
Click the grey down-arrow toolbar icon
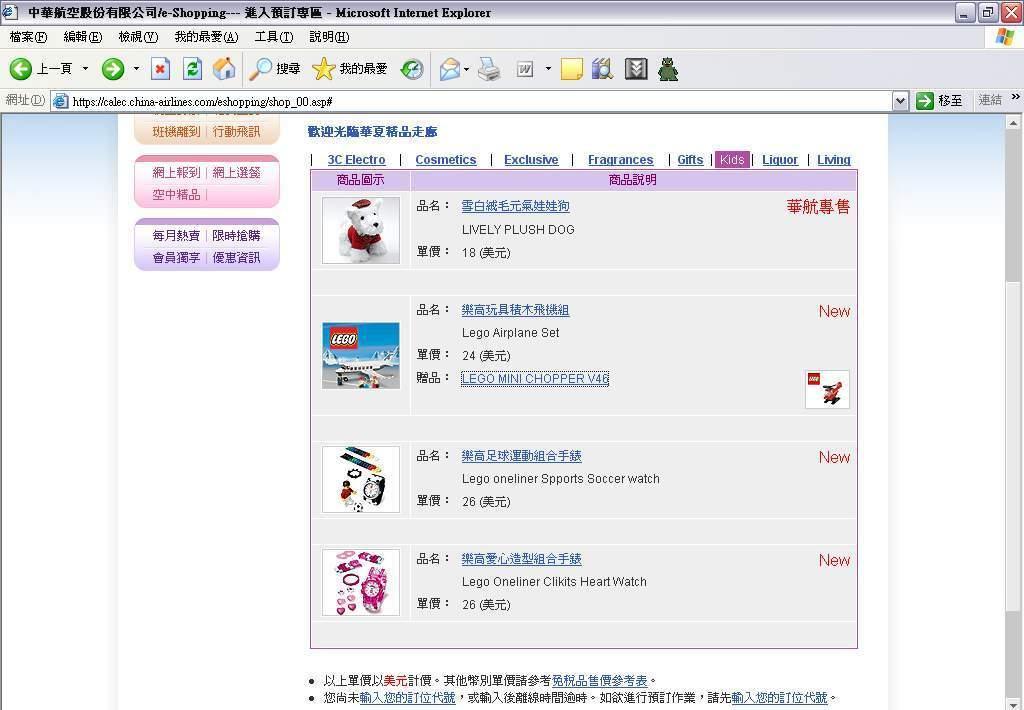click(635, 69)
